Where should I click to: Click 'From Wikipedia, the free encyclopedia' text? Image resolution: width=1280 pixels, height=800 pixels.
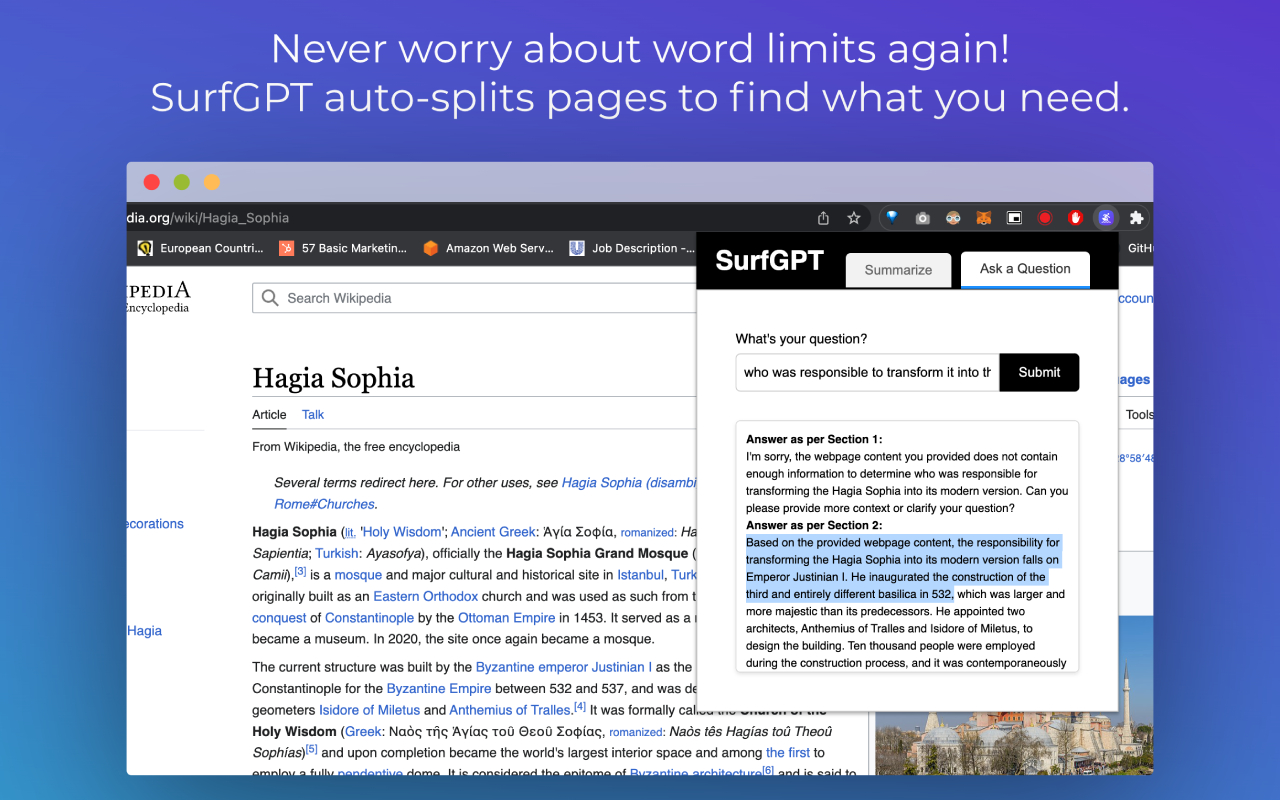[x=356, y=447]
